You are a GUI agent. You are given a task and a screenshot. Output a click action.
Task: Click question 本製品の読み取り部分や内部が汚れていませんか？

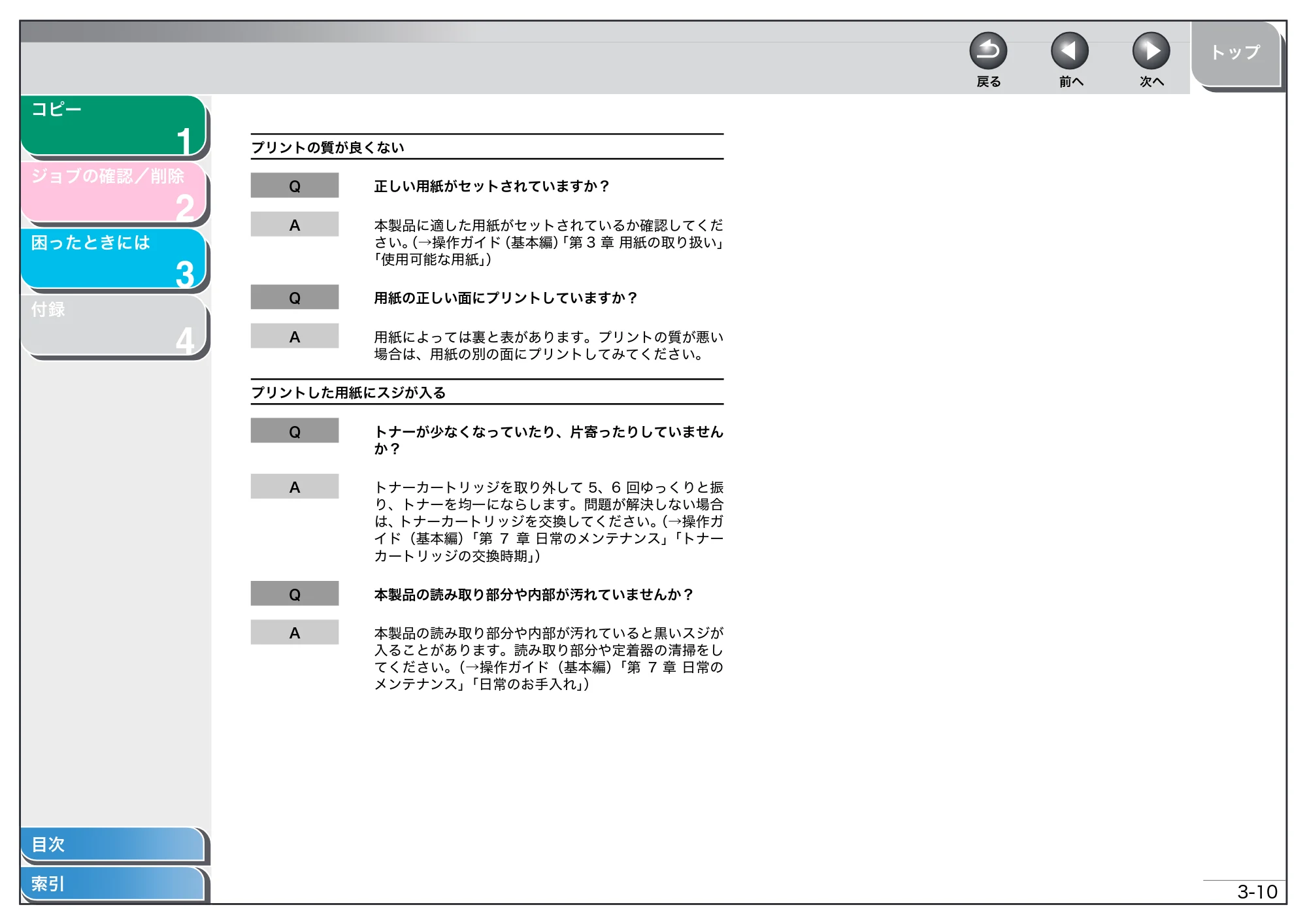[533, 594]
